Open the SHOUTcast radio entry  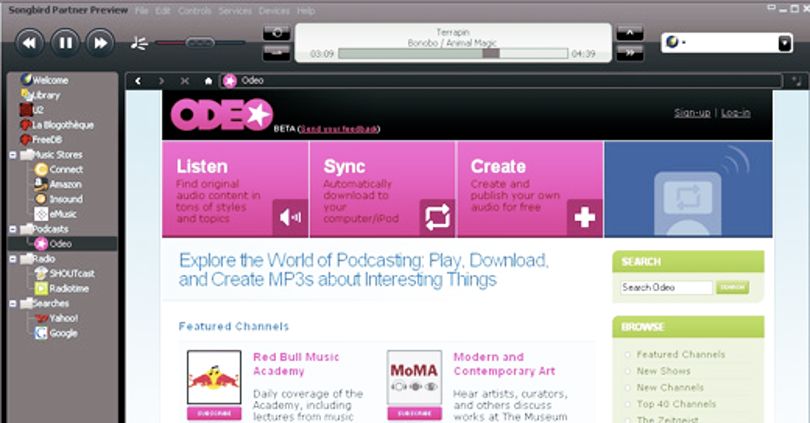pyautogui.click(x=64, y=273)
